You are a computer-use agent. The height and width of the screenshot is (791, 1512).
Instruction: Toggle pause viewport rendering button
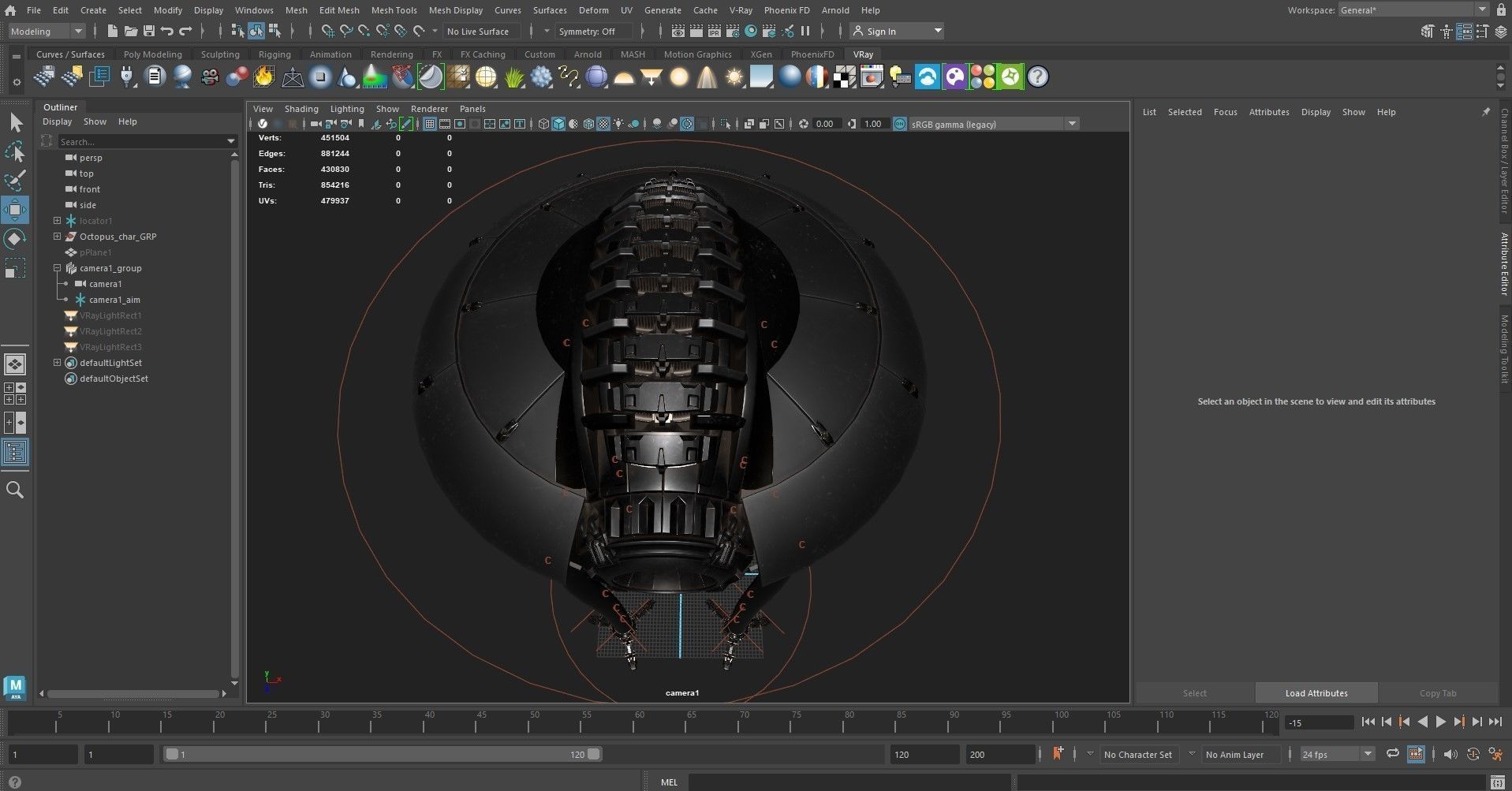point(805,31)
